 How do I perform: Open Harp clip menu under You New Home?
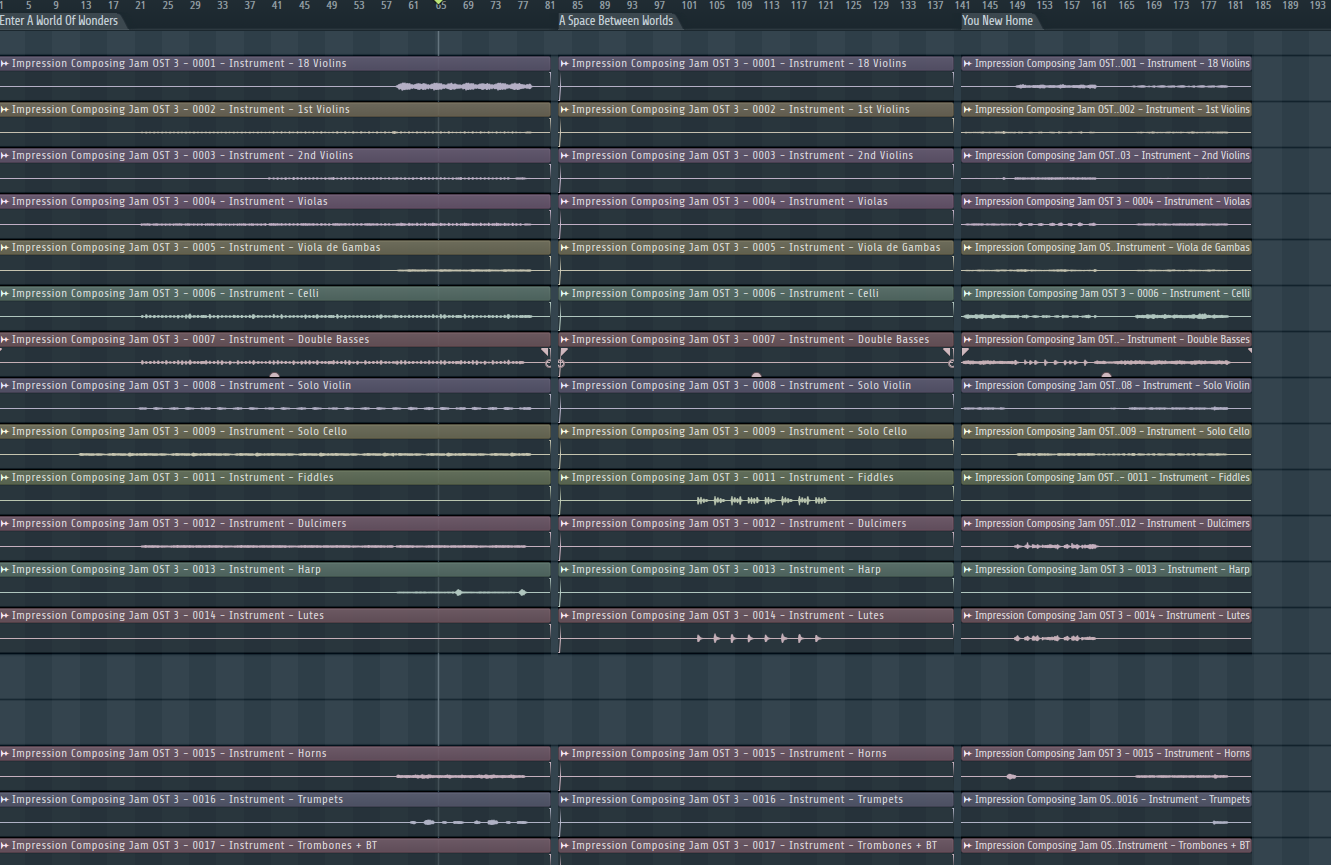(x=968, y=570)
